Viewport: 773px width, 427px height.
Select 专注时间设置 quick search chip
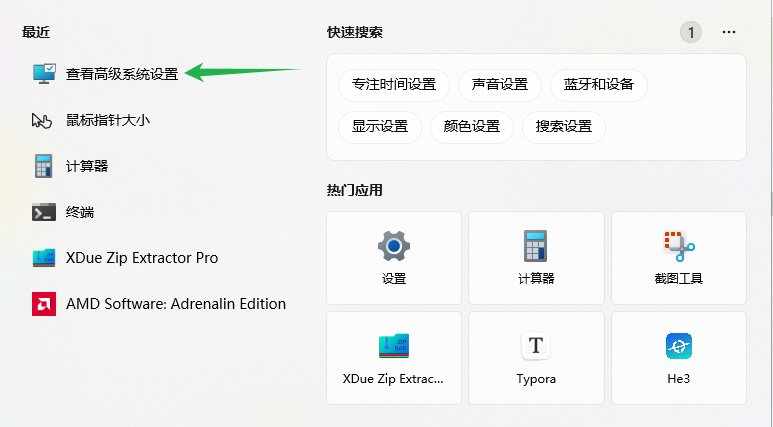pos(394,85)
